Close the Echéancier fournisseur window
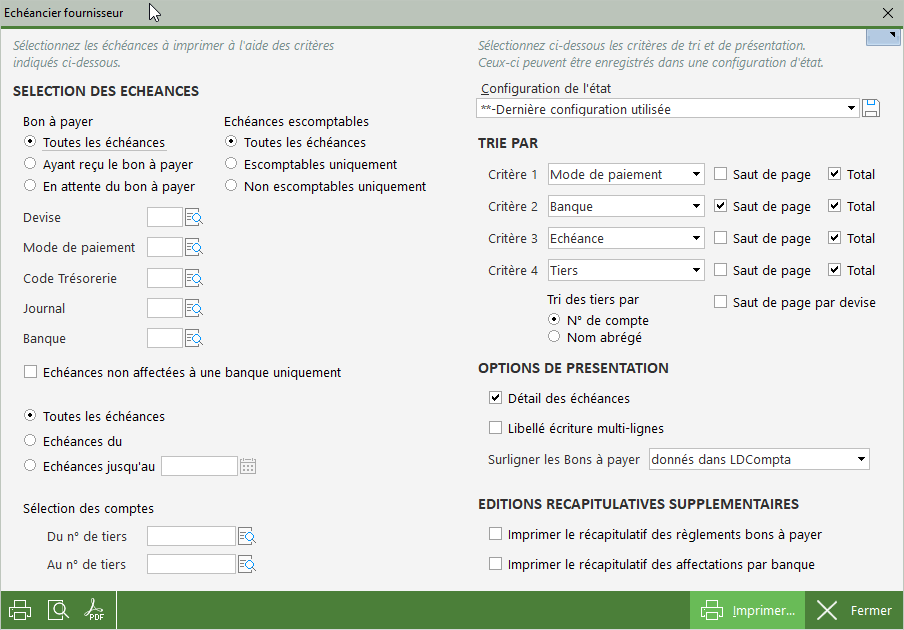 pyautogui.click(x=888, y=13)
